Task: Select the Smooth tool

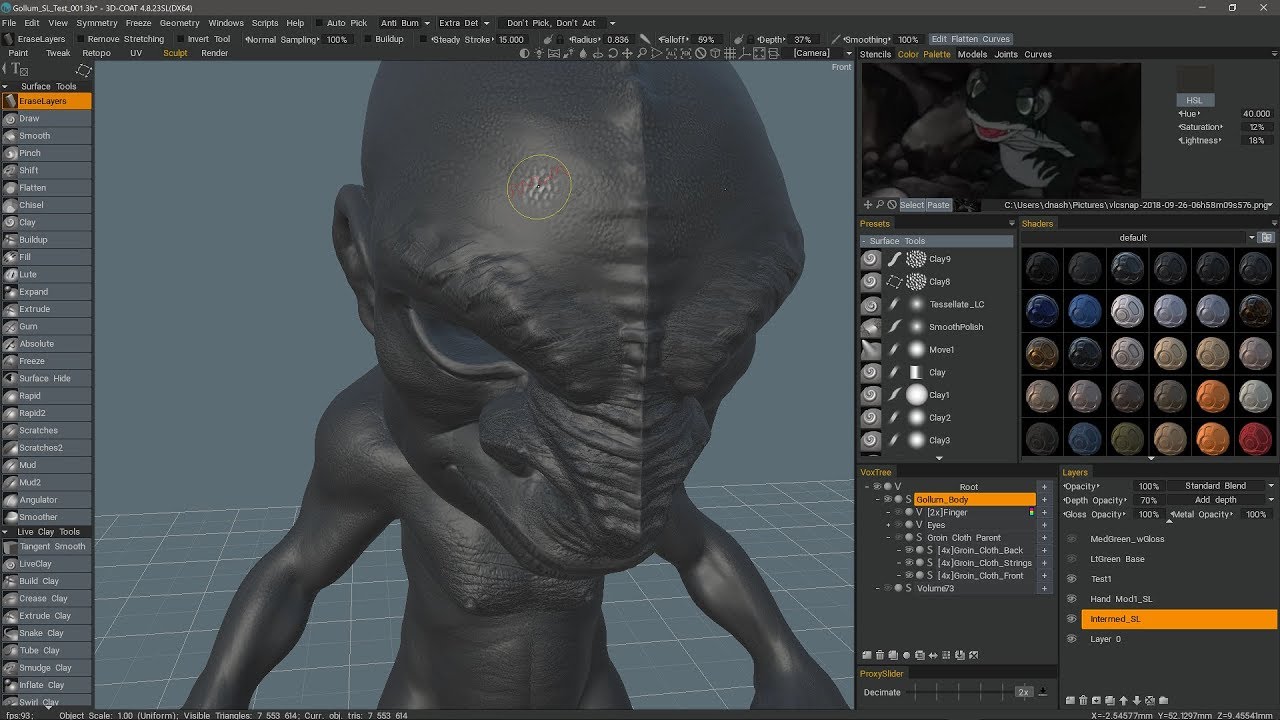Action: (x=46, y=136)
